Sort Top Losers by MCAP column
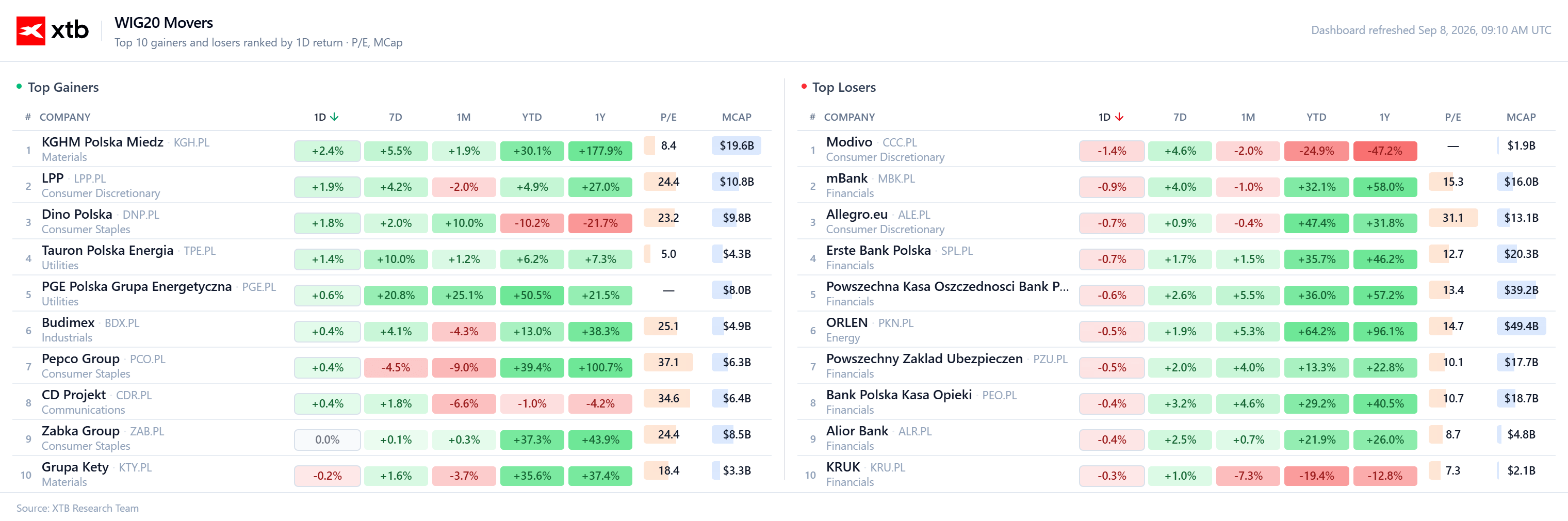The width and height of the screenshot is (1568, 521). coord(1521,117)
